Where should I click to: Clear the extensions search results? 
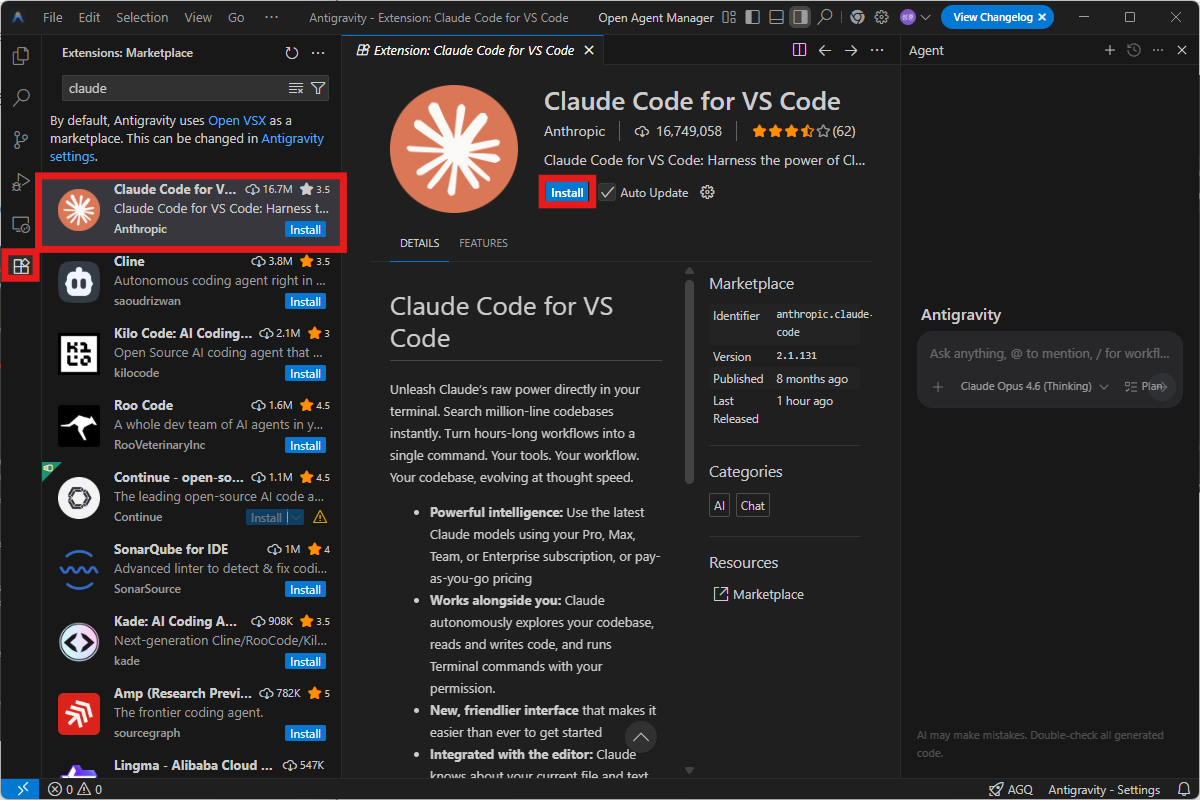pyautogui.click(x=296, y=88)
